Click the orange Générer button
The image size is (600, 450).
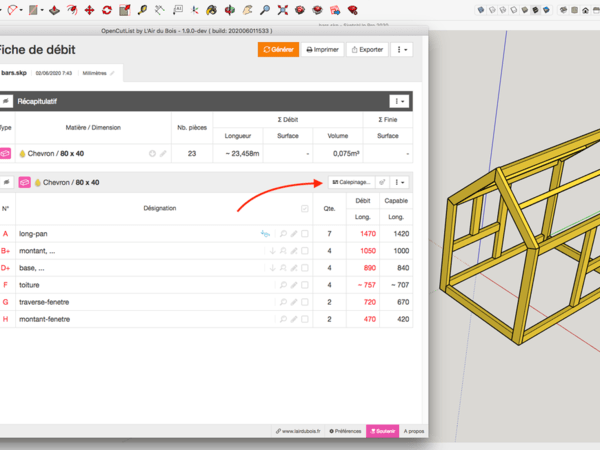pyautogui.click(x=278, y=49)
